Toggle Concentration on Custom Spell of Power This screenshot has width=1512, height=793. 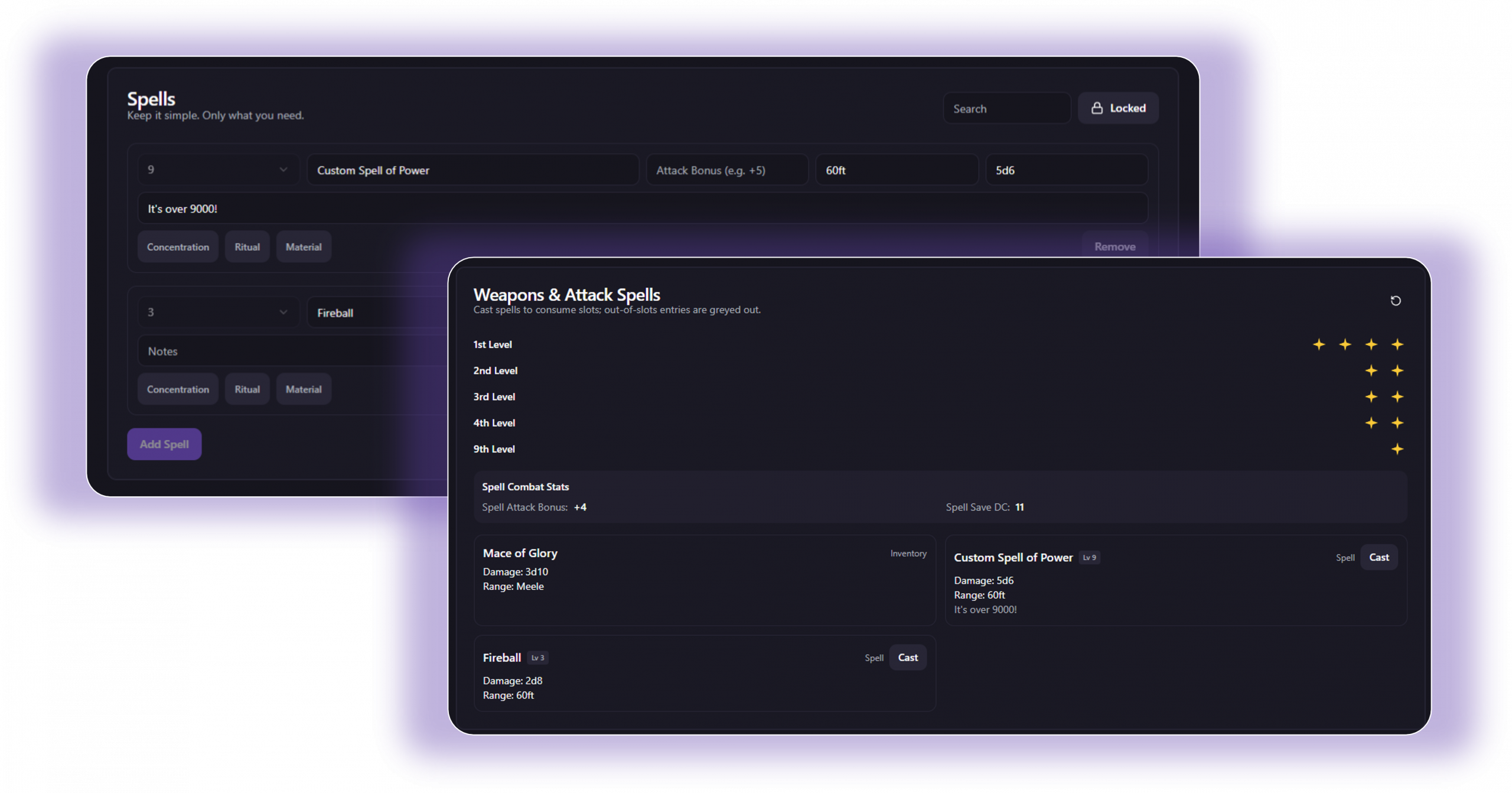tap(178, 247)
